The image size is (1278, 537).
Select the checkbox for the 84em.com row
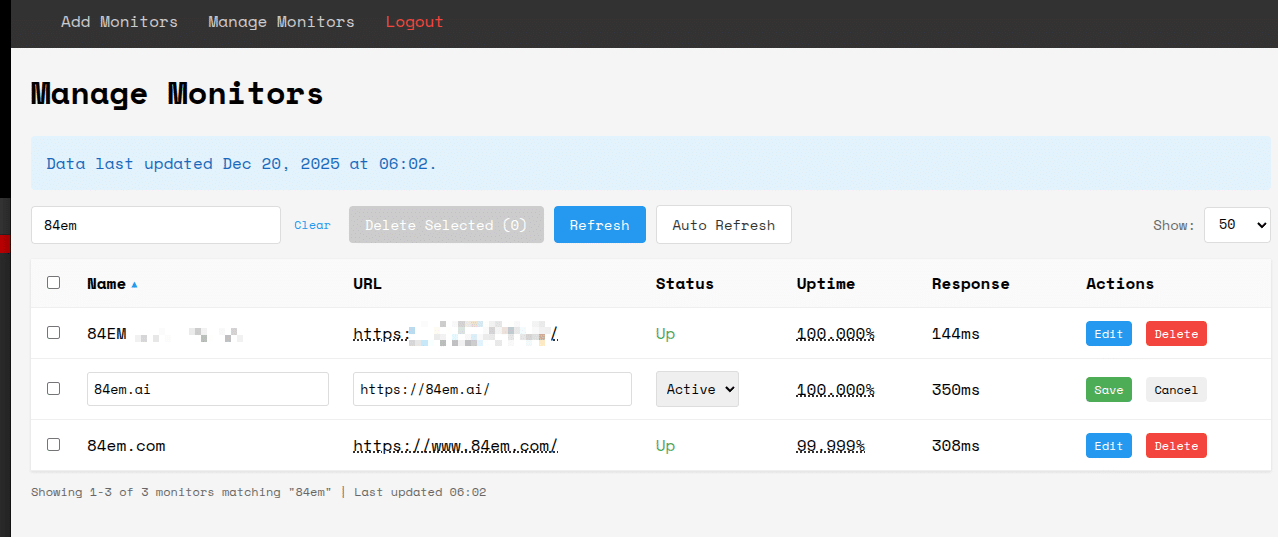point(54,445)
